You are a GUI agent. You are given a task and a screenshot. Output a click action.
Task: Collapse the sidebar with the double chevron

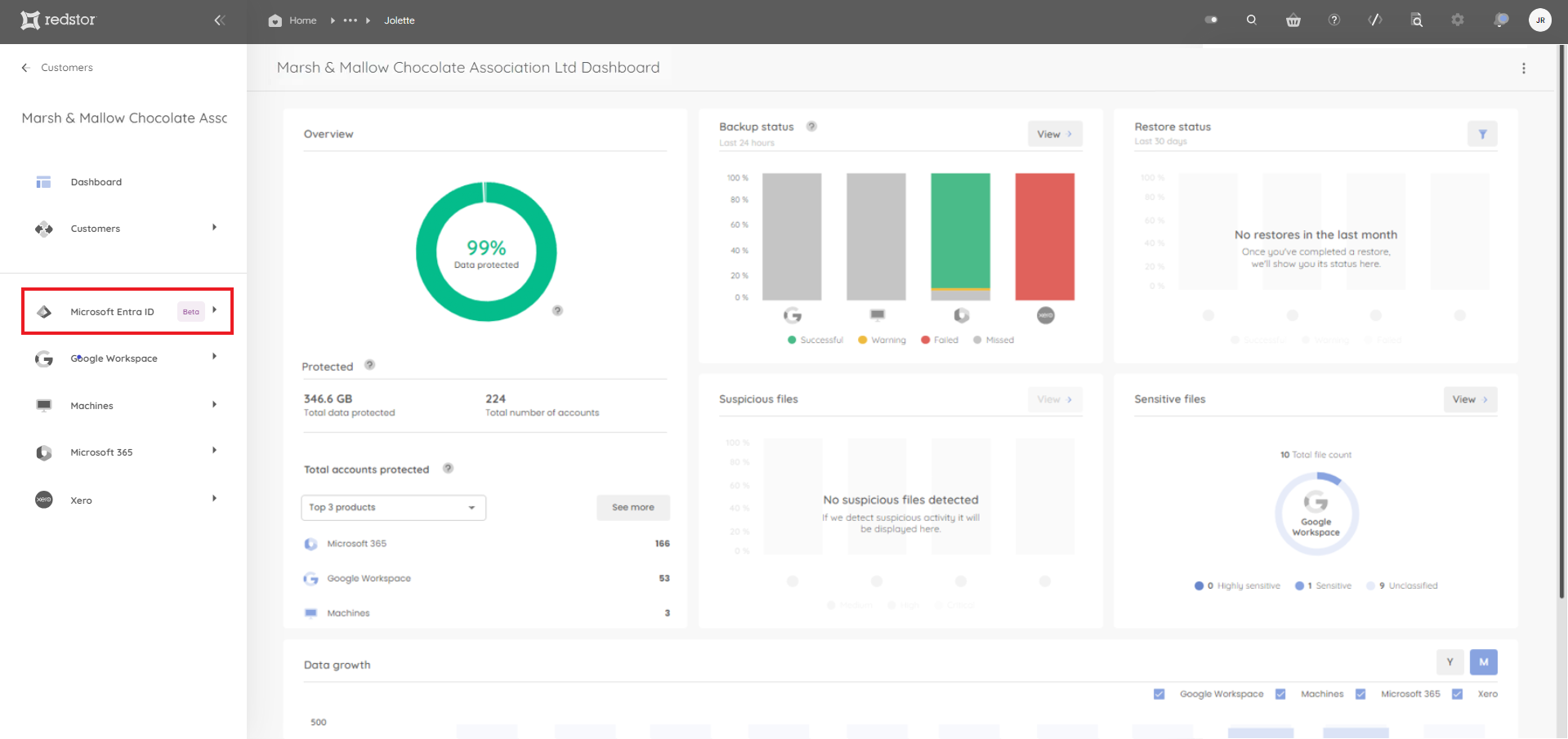[219, 20]
